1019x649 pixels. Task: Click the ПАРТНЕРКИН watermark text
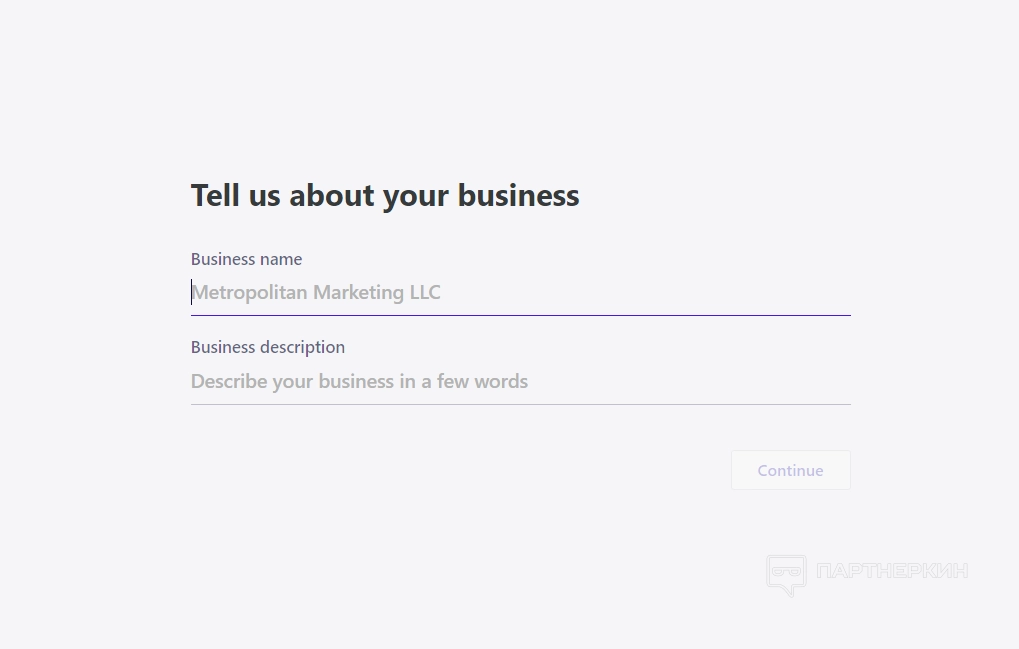pos(892,571)
